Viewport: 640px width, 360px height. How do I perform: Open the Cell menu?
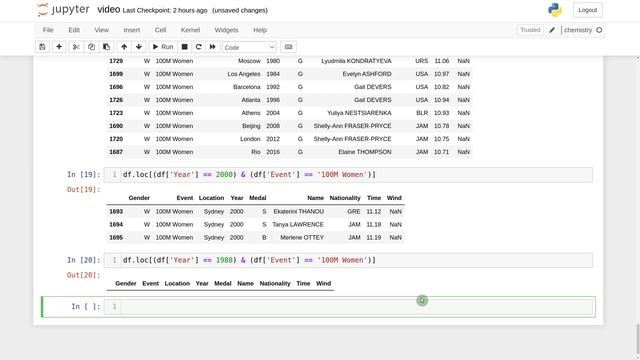coord(160,30)
